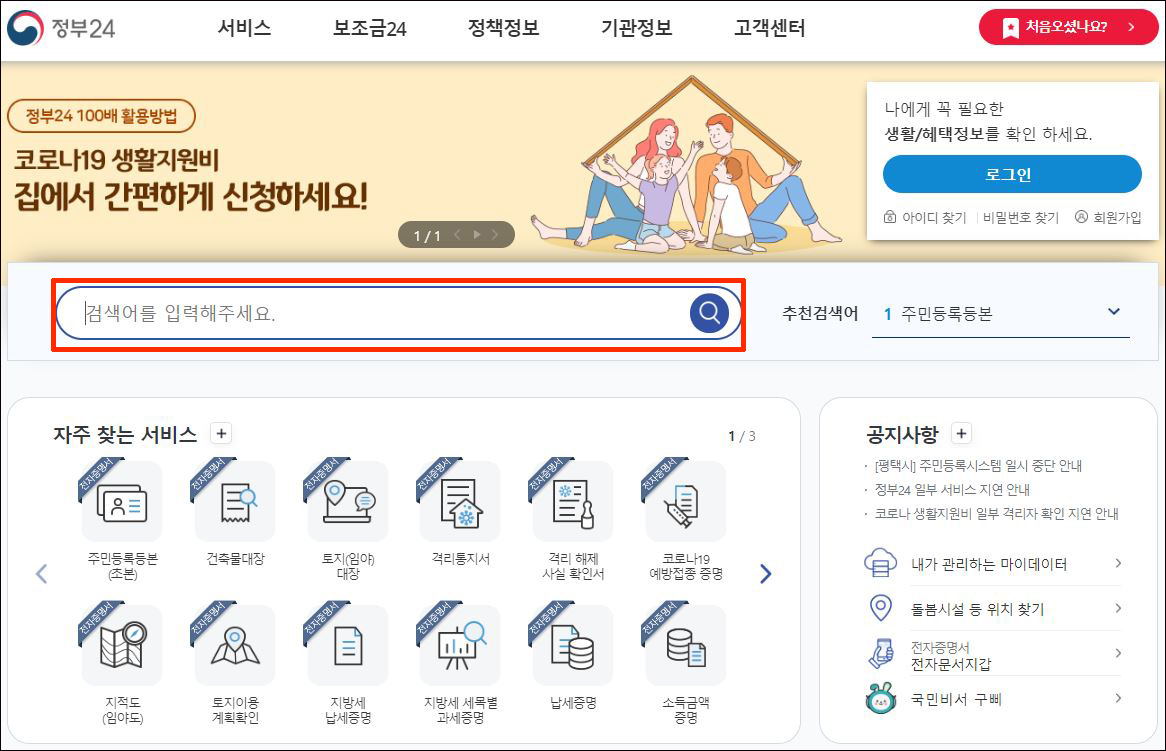Open the 국민비서 구삐 character icon
1166x751 pixels.
tap(882, 700)
